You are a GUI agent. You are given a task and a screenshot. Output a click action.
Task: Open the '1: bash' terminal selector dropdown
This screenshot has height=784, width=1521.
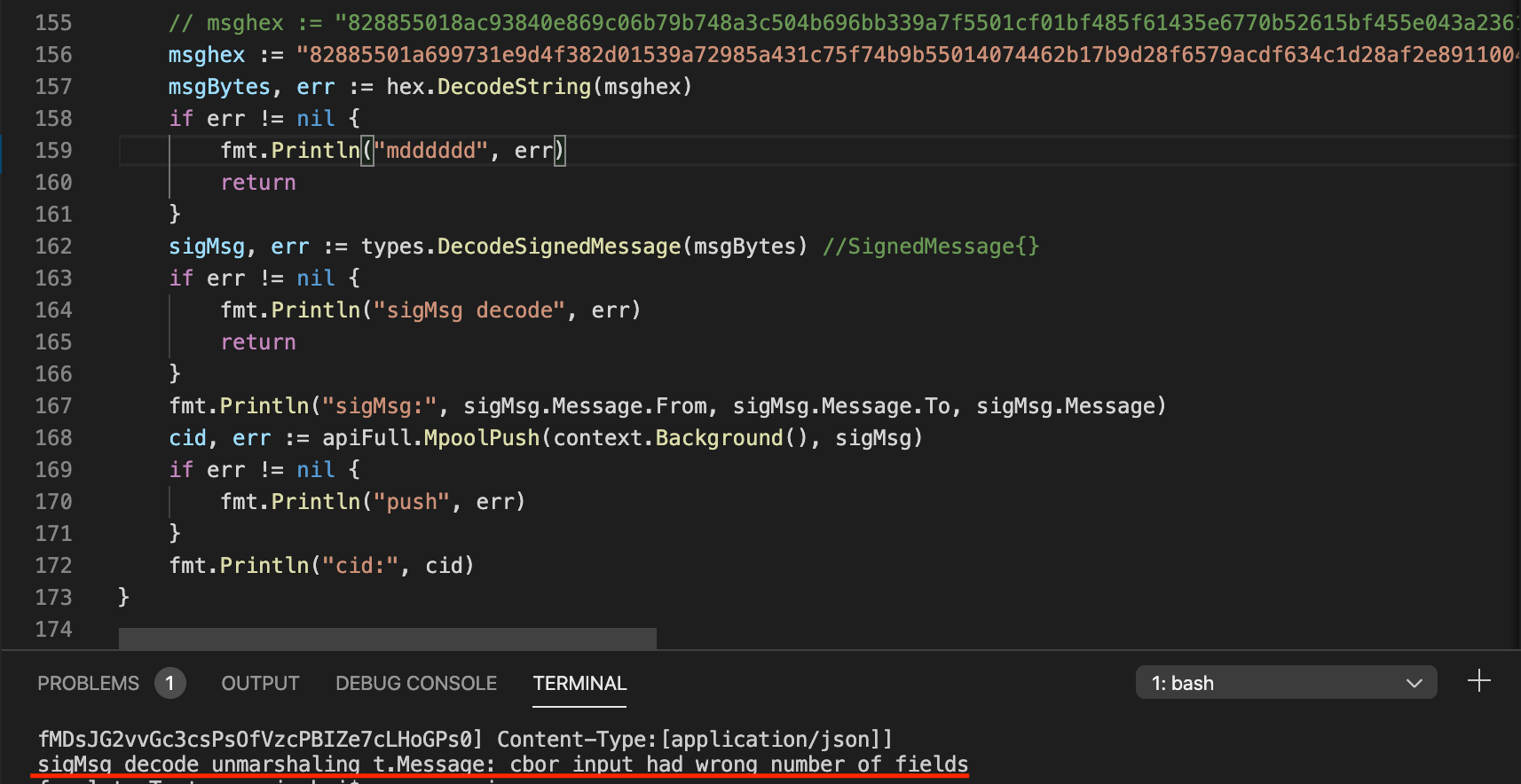[1286, 683]
